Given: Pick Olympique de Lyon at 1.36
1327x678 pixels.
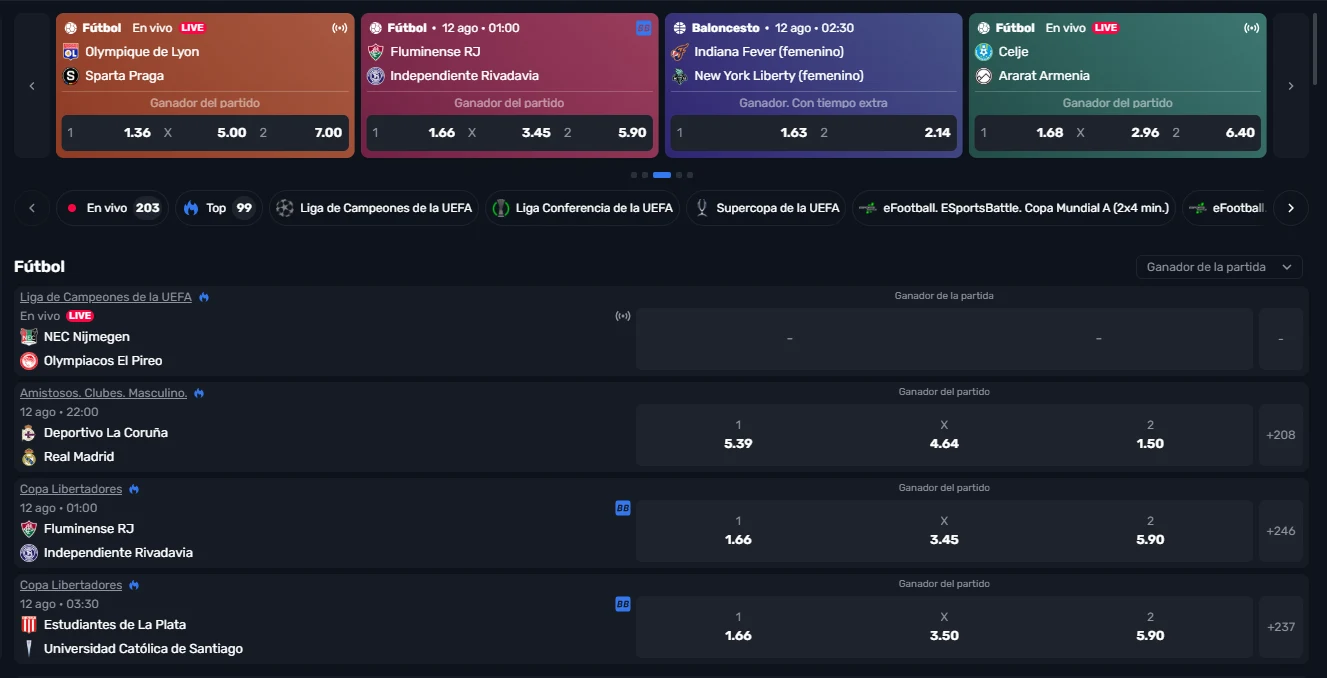Looking at the screenshot, I should 109,132.
